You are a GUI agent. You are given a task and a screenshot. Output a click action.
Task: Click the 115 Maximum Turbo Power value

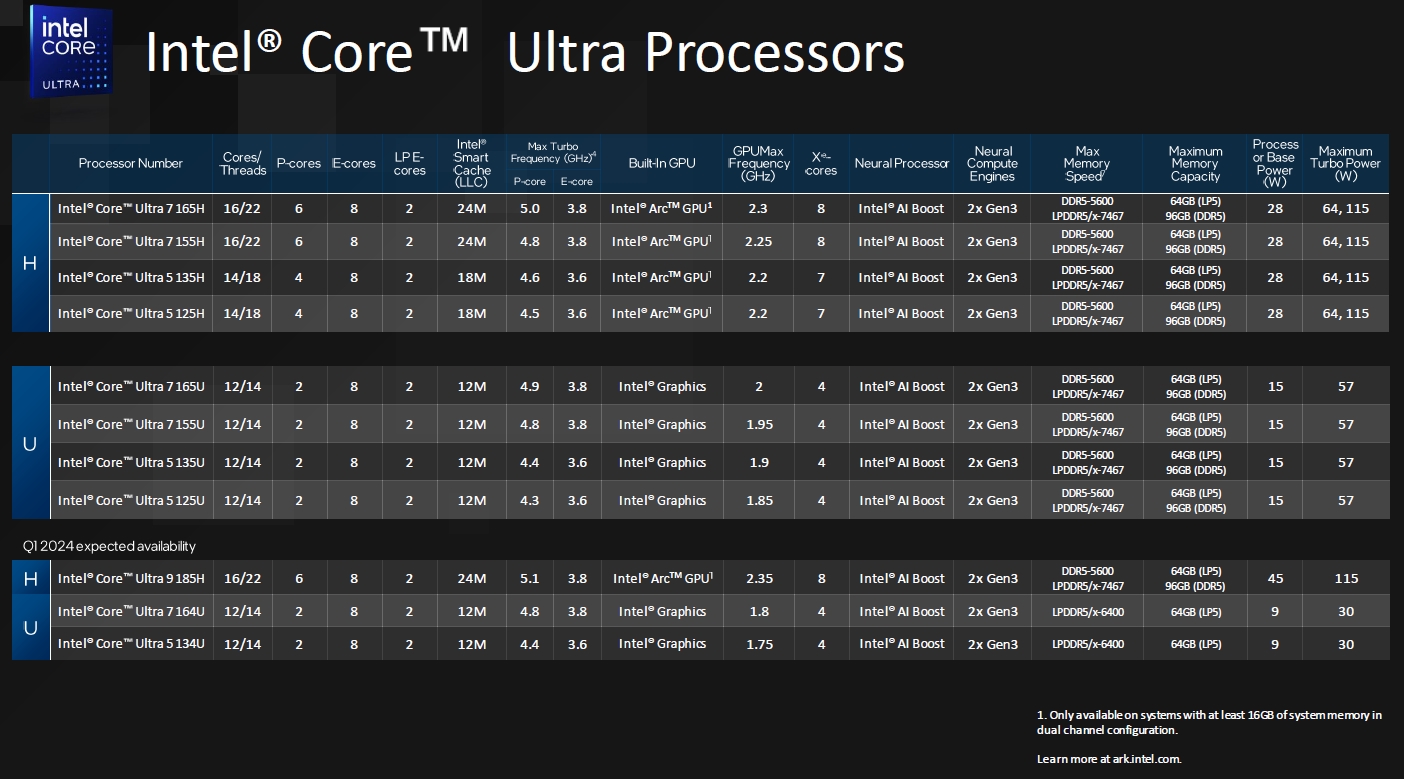[x=1346, y=578]
